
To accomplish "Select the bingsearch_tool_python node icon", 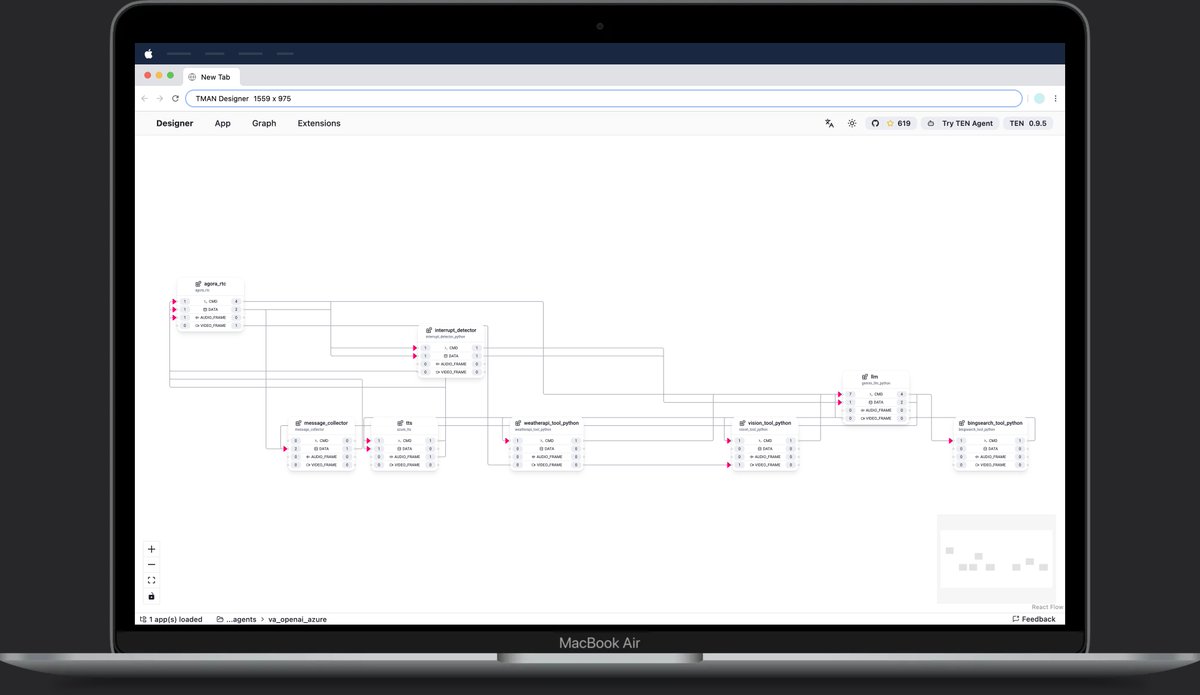I will coord(962,423).
